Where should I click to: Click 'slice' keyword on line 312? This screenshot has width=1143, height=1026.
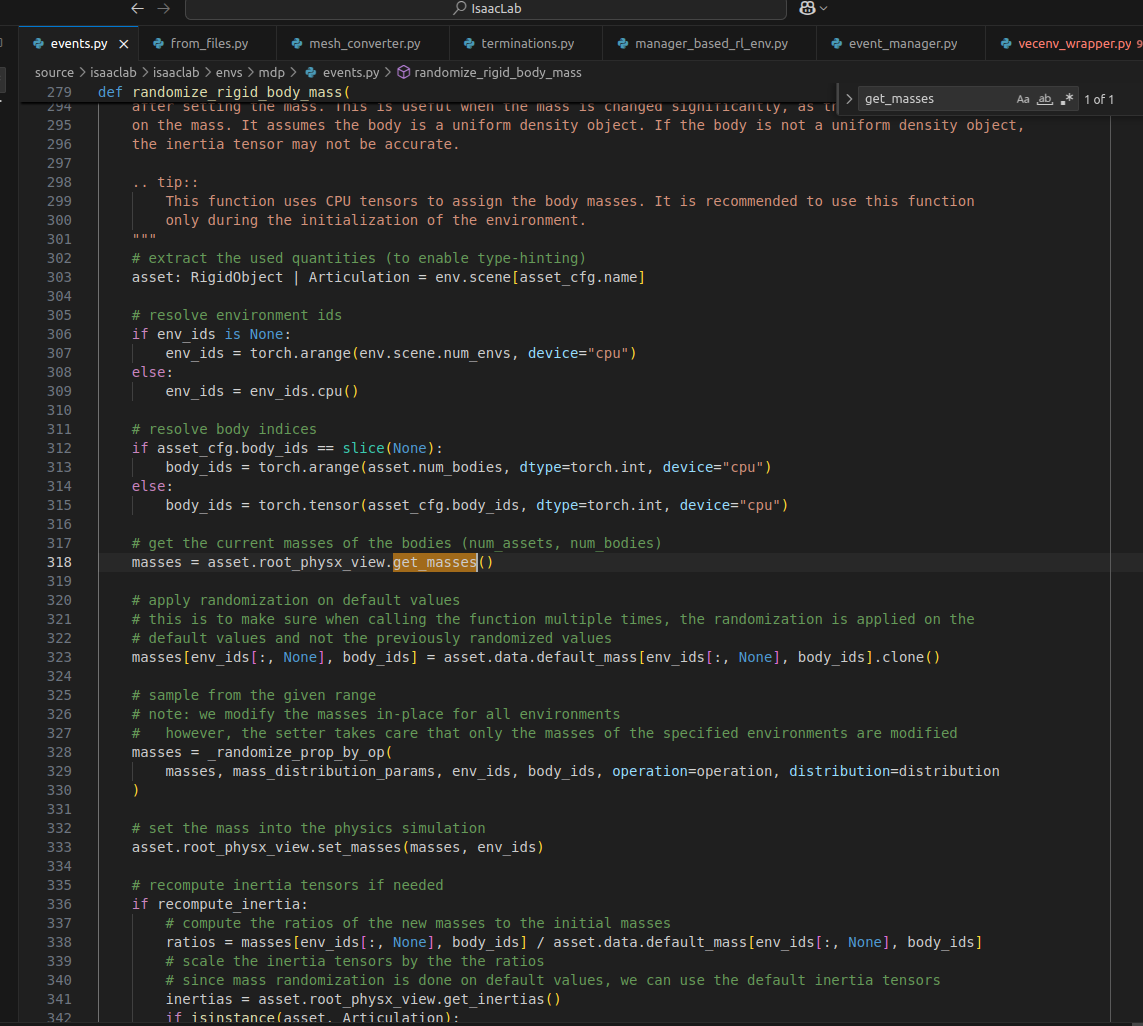point(363,448)
